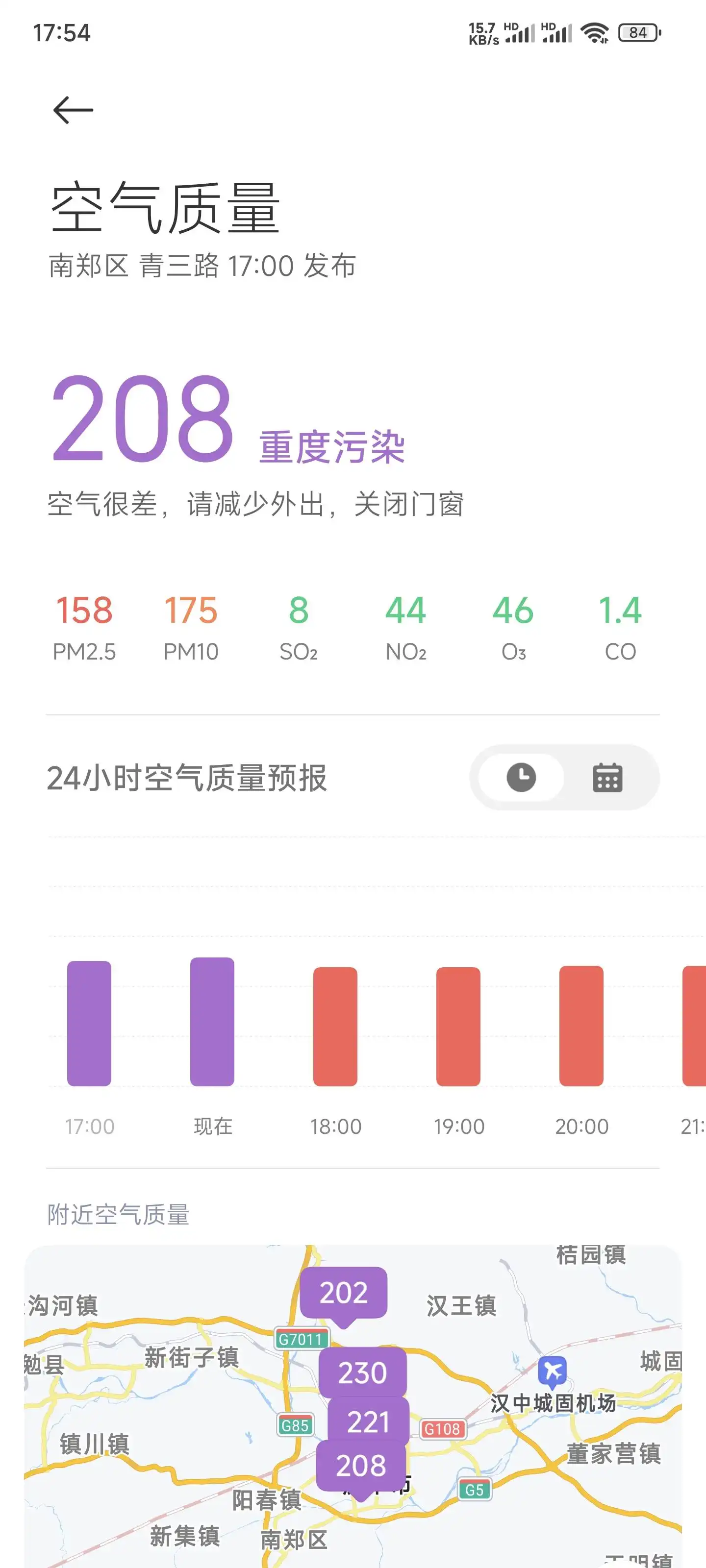Switch to daily forecast calendar toggle
Viewport: 706px width, 1568px height.
point(606,777)
